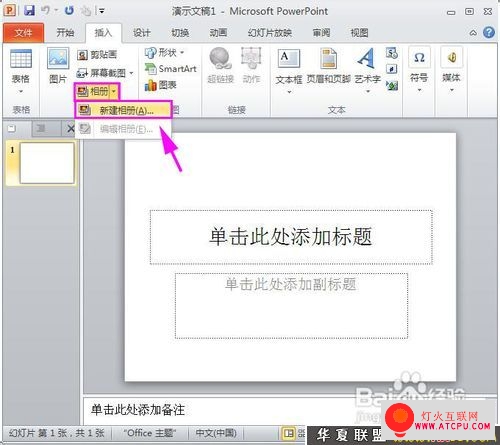The width and height of the screenshot is (500, 445).
Task: Switch to Normal view icon in status bar
Action: pyautogui.click(x=288, y=434)
